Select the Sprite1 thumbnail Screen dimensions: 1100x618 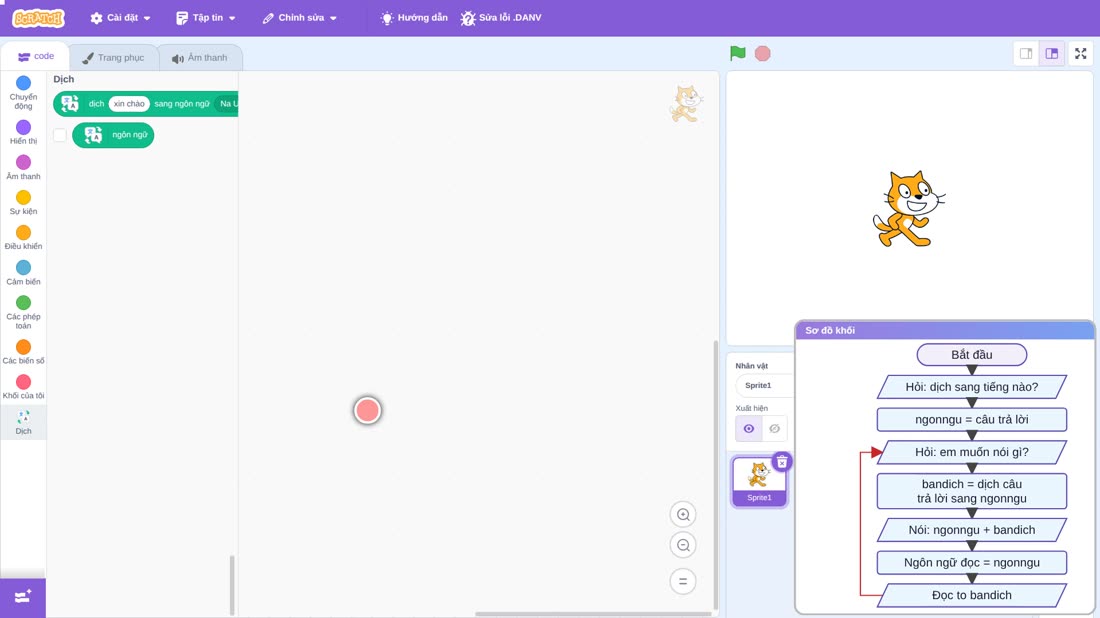[759, 481]
